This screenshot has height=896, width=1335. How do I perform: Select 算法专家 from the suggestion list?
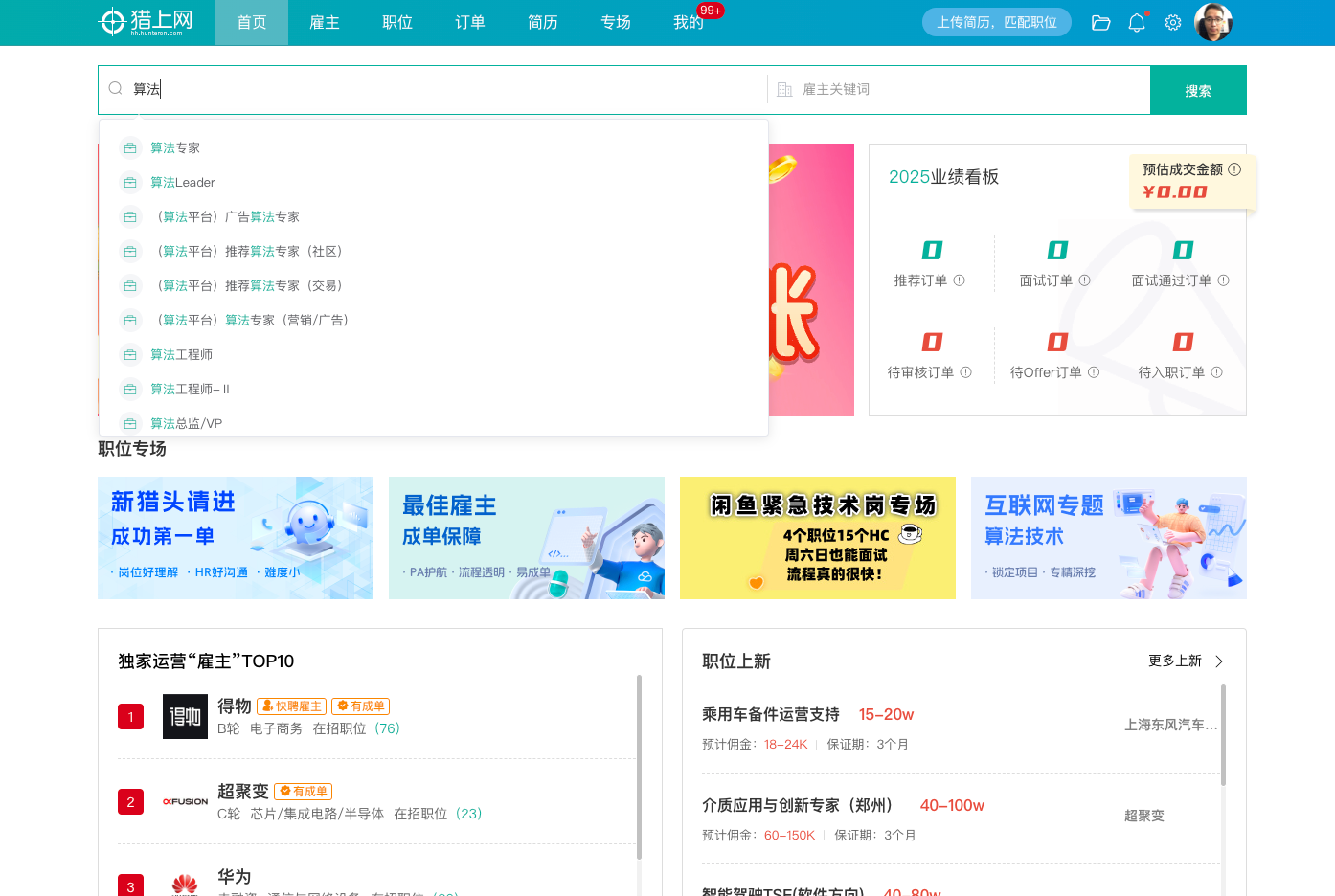[175, 148]
